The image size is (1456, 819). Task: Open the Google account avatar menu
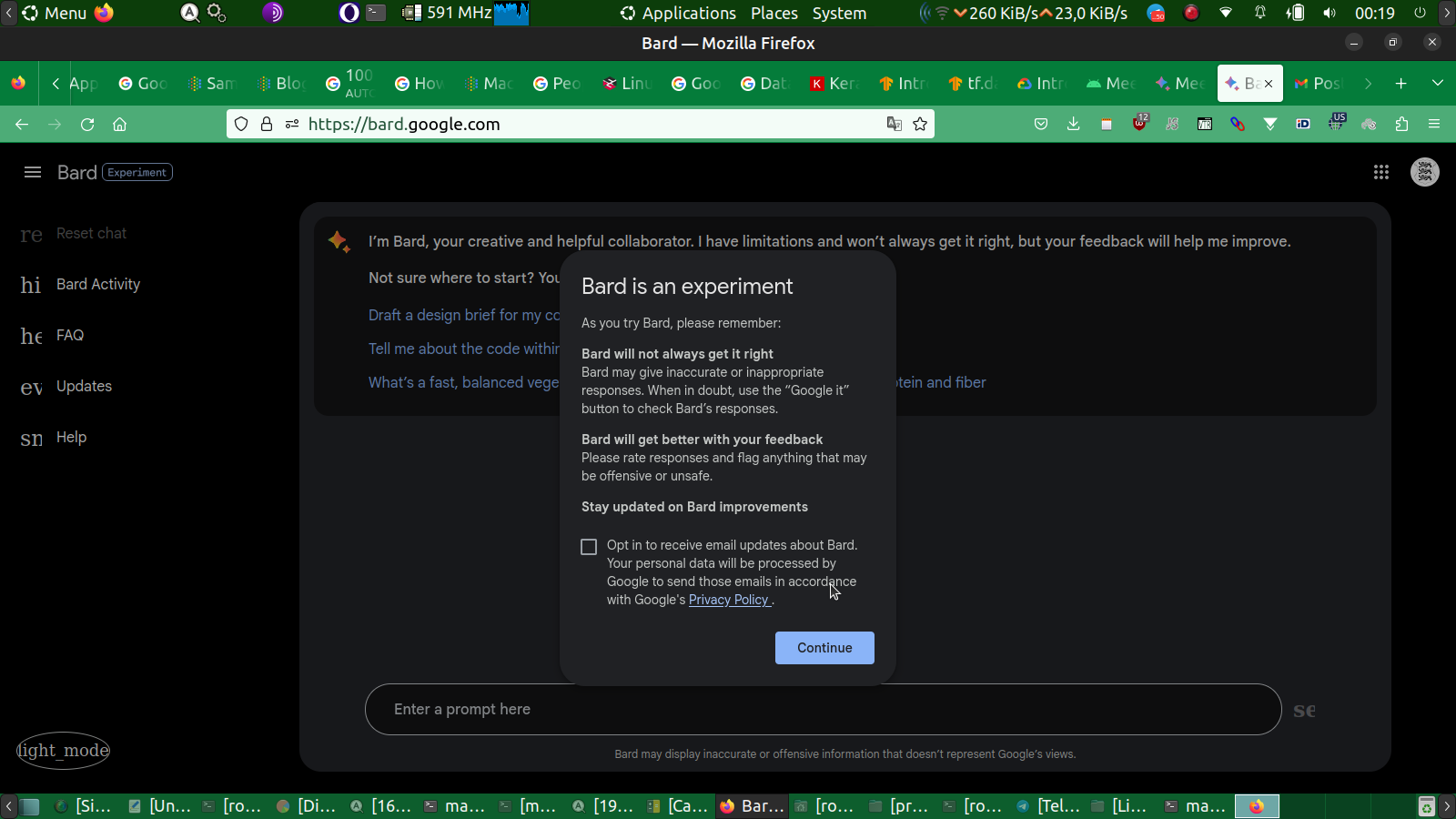1424,172
